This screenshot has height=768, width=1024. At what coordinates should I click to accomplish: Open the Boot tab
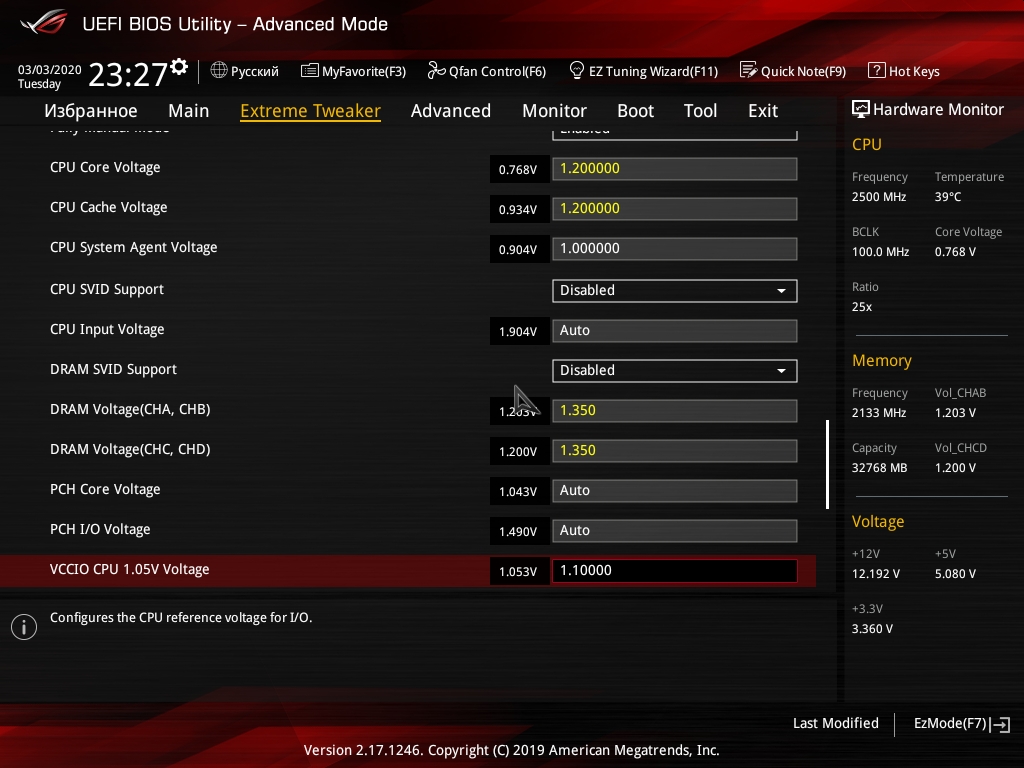click(x=635, y=111)
